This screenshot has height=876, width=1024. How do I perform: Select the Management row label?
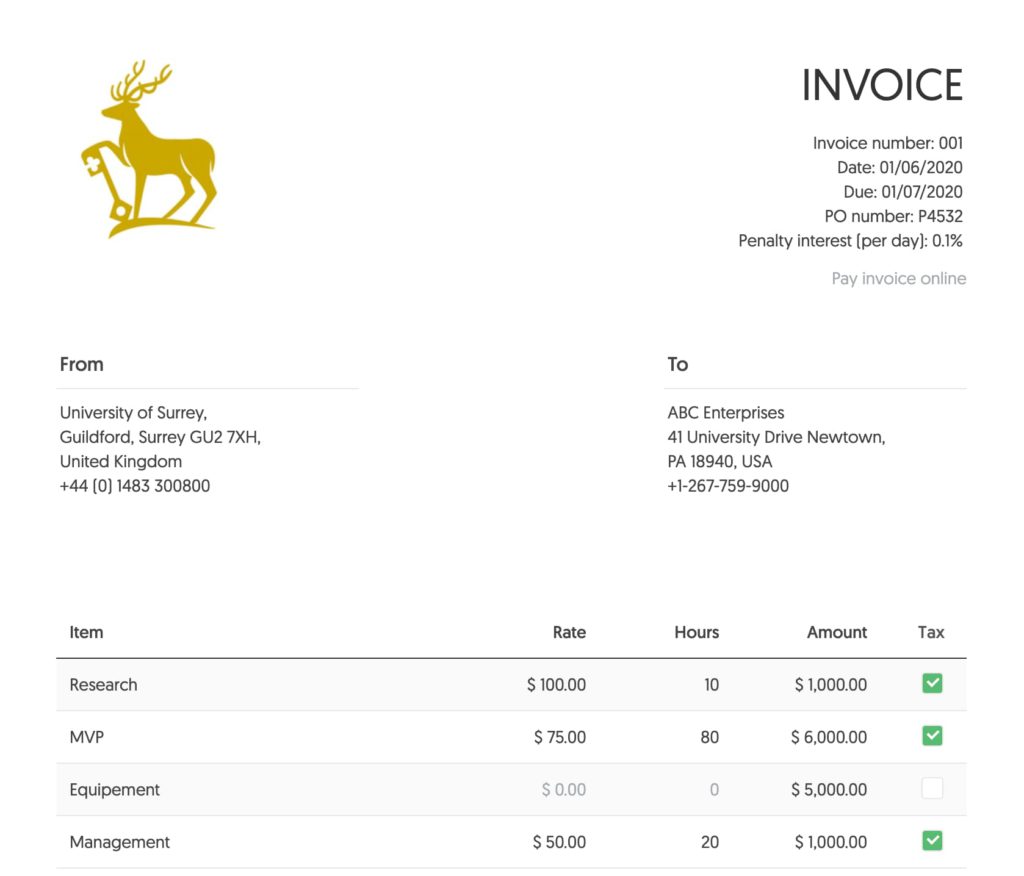point(119,842)
